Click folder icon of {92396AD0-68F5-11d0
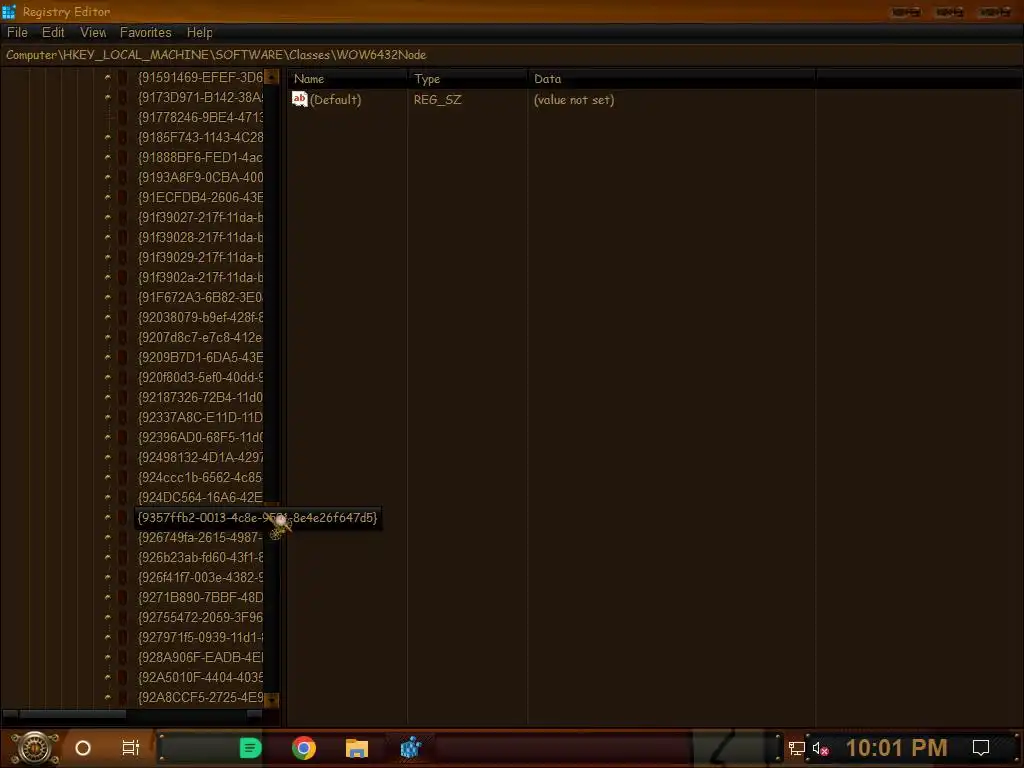1024x768 pixels. click(x=123, y=438)
